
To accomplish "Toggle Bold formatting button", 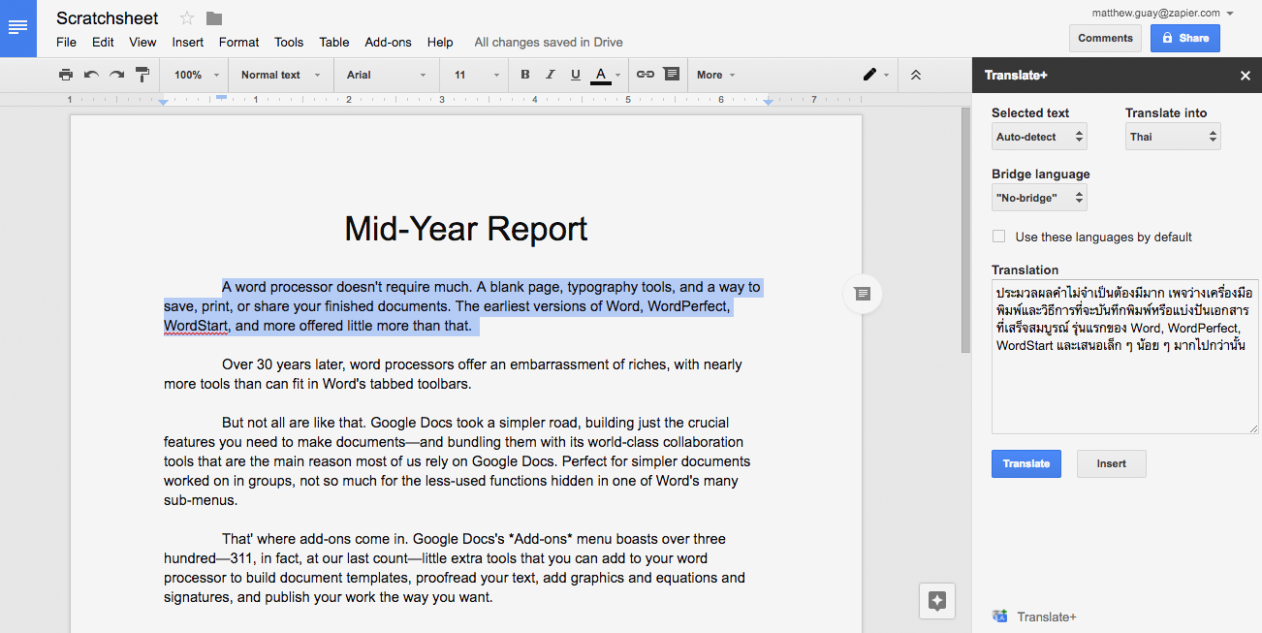I will [525, 75].
